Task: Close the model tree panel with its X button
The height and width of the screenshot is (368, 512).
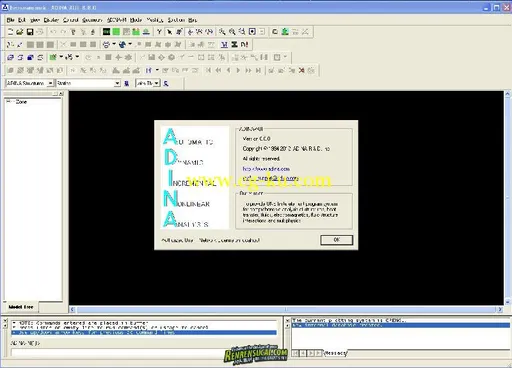Action: [x=61, y=94]
